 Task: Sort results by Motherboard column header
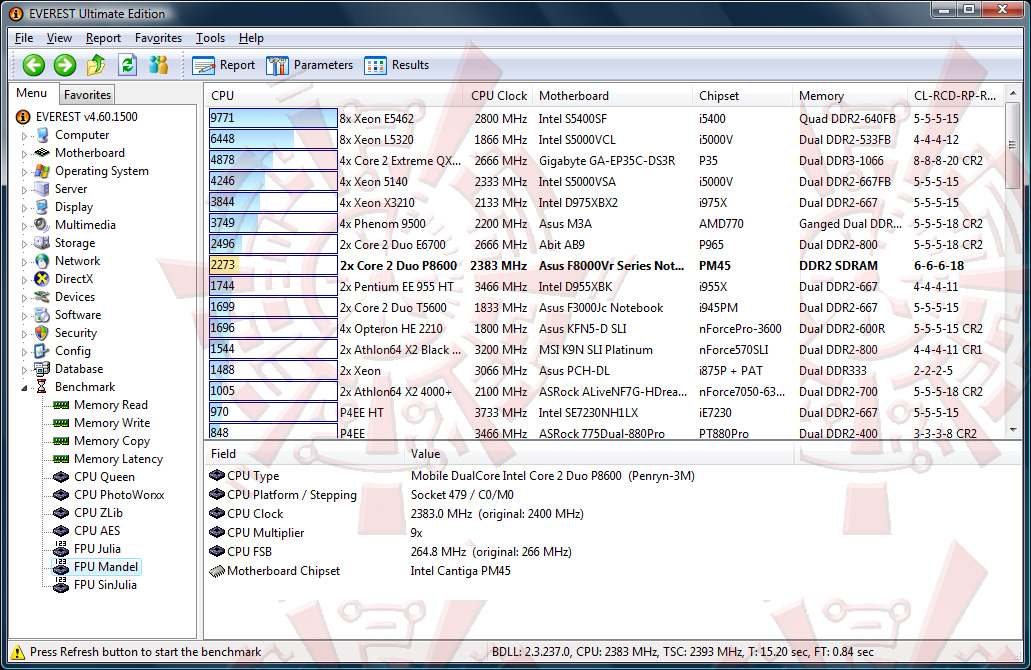click(612, 95)
